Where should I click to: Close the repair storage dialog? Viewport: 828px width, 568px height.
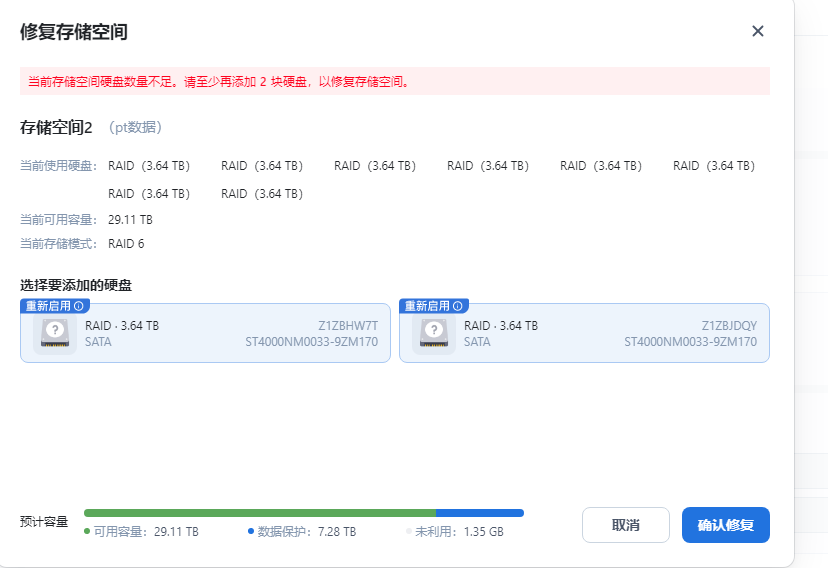758,31
